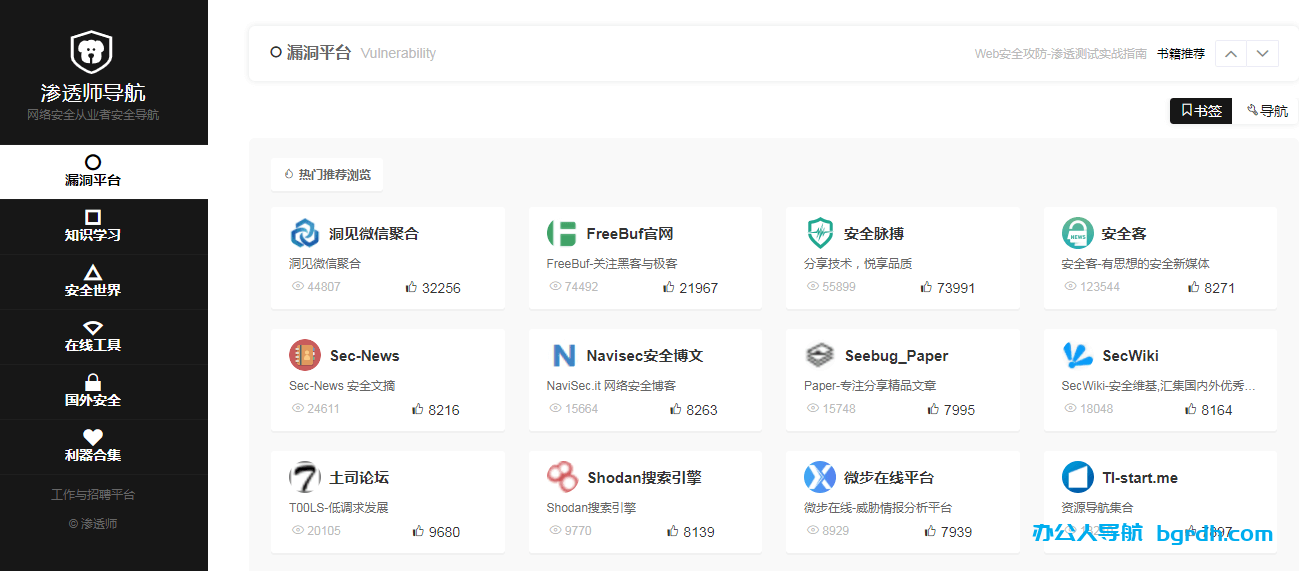Like the 洞见微信聚合 card with thumbs-up
Image resolution: width=1299 pixels, height=571 pixels.
pos(411,287)
